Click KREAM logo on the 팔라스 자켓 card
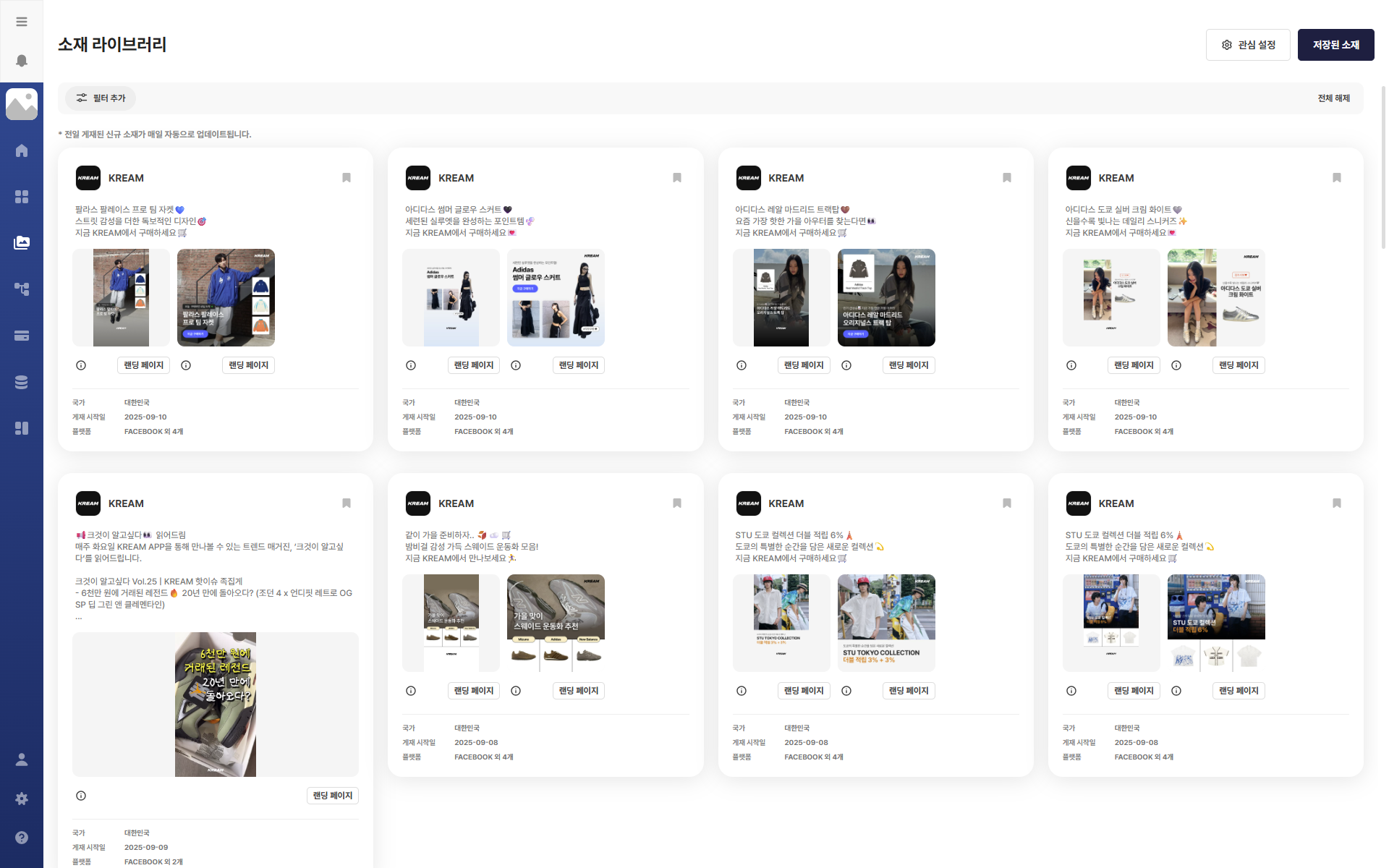Viewport: 1389px width, 868px height. [x=88, y=178]
